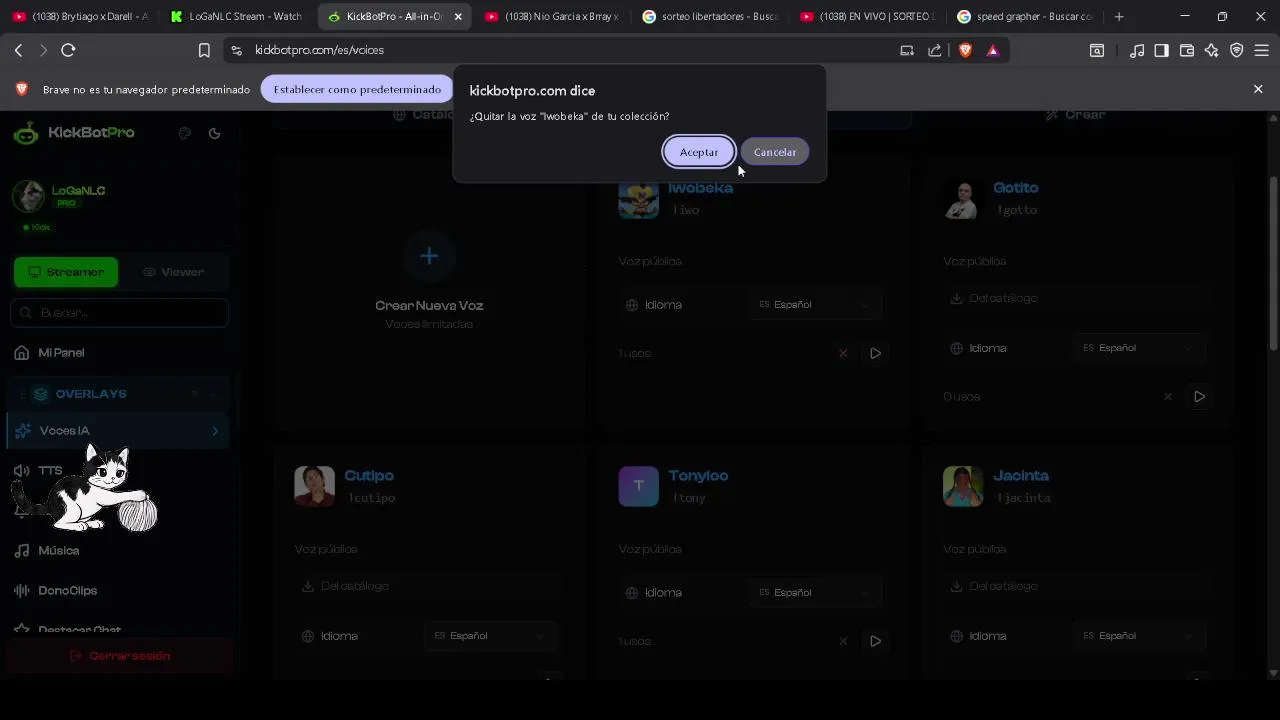Click KickBotPro logo in sidebar
This screenshot has width=1280, height=720.
(x=76, y=133)
